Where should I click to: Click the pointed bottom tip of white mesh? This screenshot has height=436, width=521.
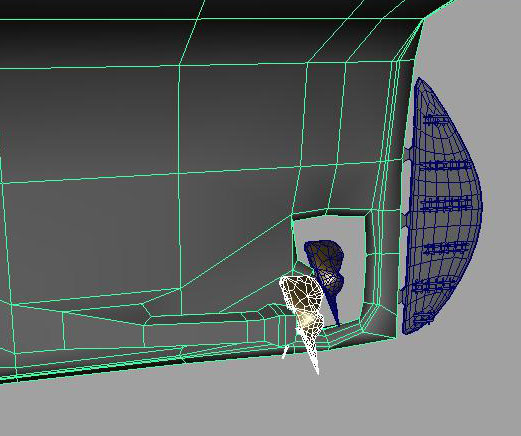pyautogui.click(x=317, y=372)
